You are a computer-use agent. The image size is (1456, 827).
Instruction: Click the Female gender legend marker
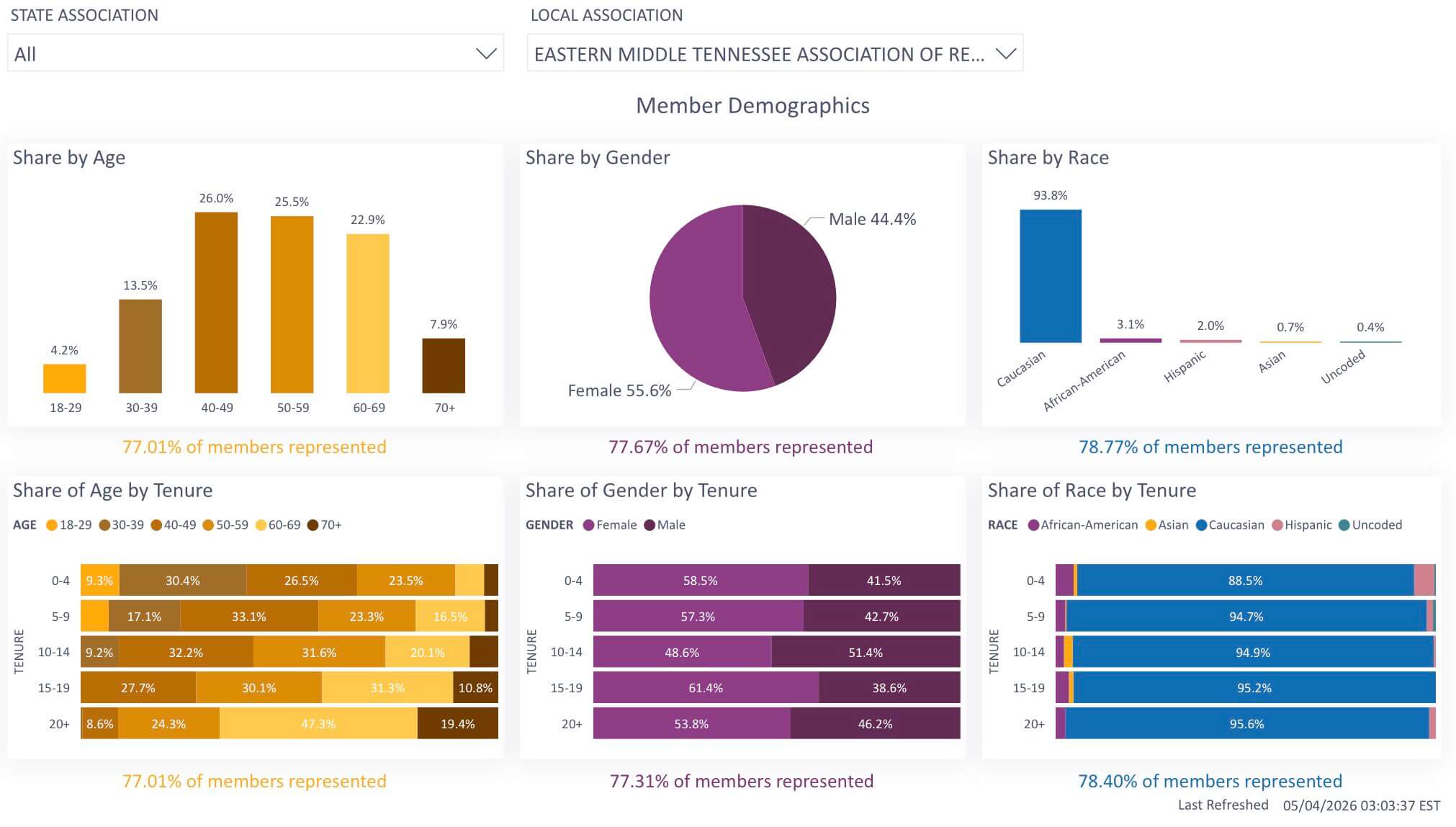[x=588, y=525]
